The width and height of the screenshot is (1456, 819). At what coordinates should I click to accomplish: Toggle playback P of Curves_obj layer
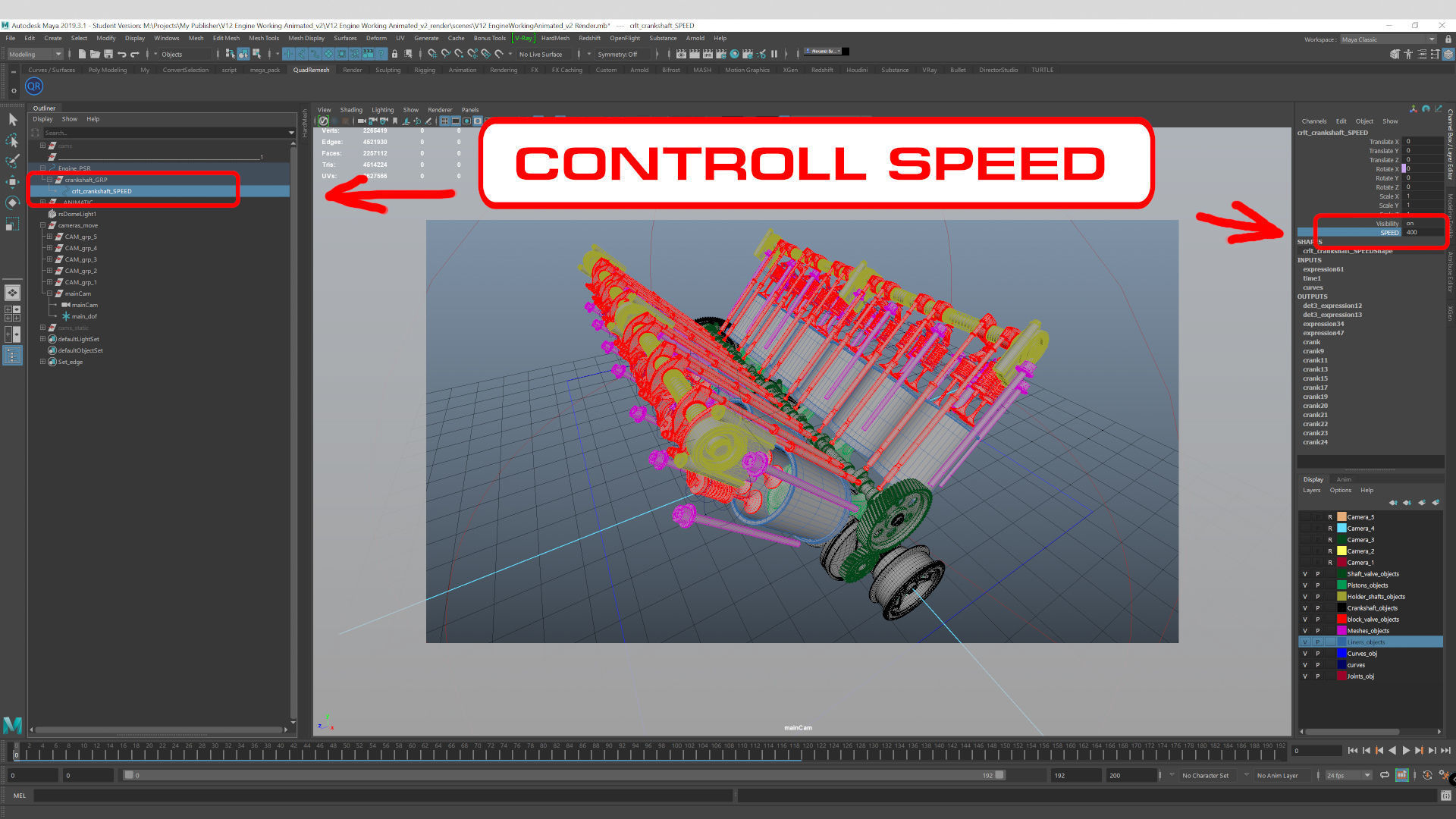tap(1317, 654)
